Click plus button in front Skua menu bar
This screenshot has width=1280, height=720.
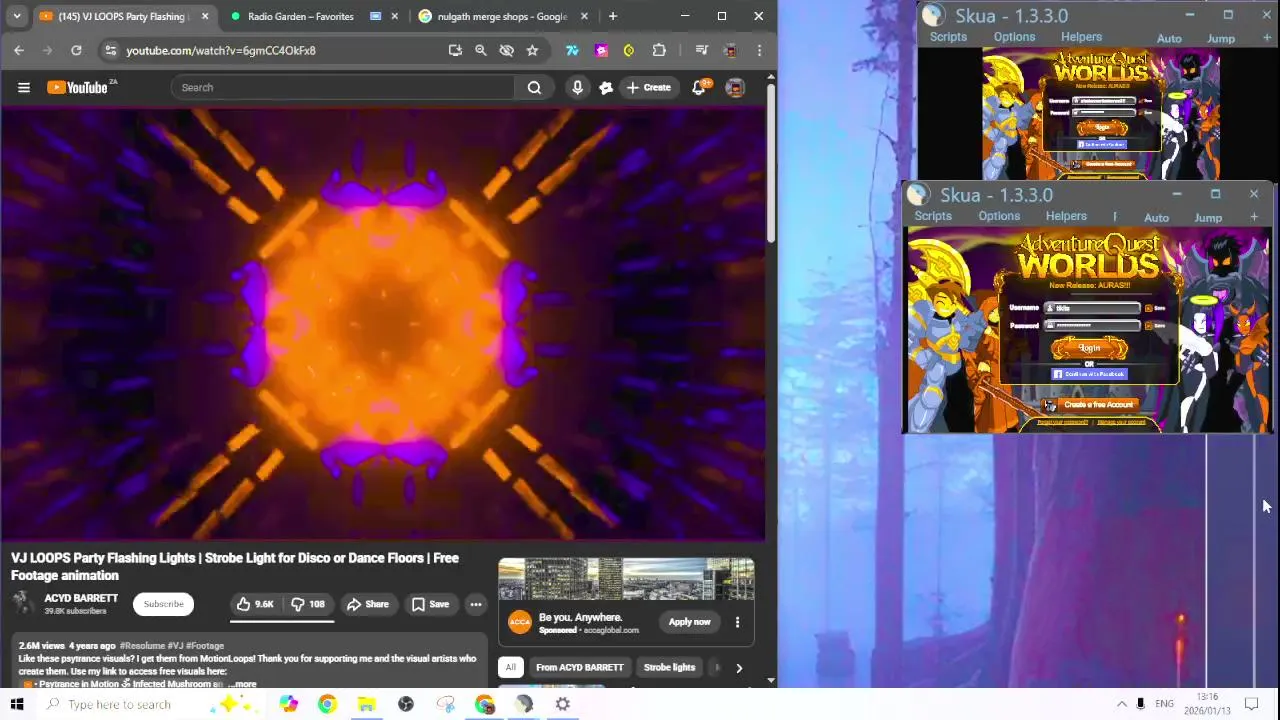1254,217
